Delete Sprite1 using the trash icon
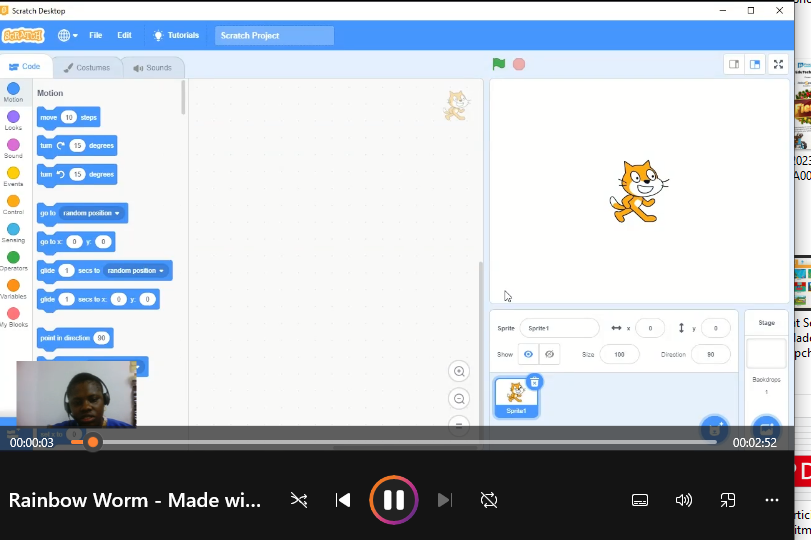 (534, 382)
